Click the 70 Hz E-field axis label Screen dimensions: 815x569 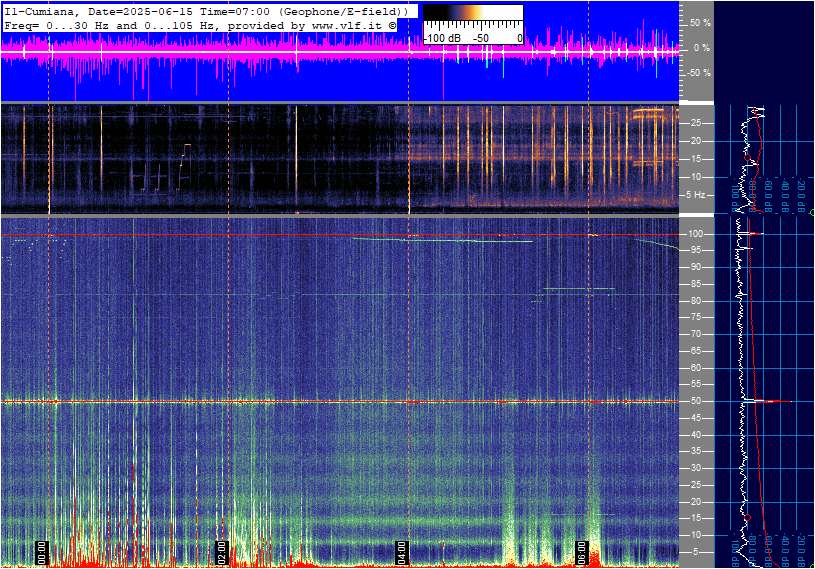tap(695, 334)
